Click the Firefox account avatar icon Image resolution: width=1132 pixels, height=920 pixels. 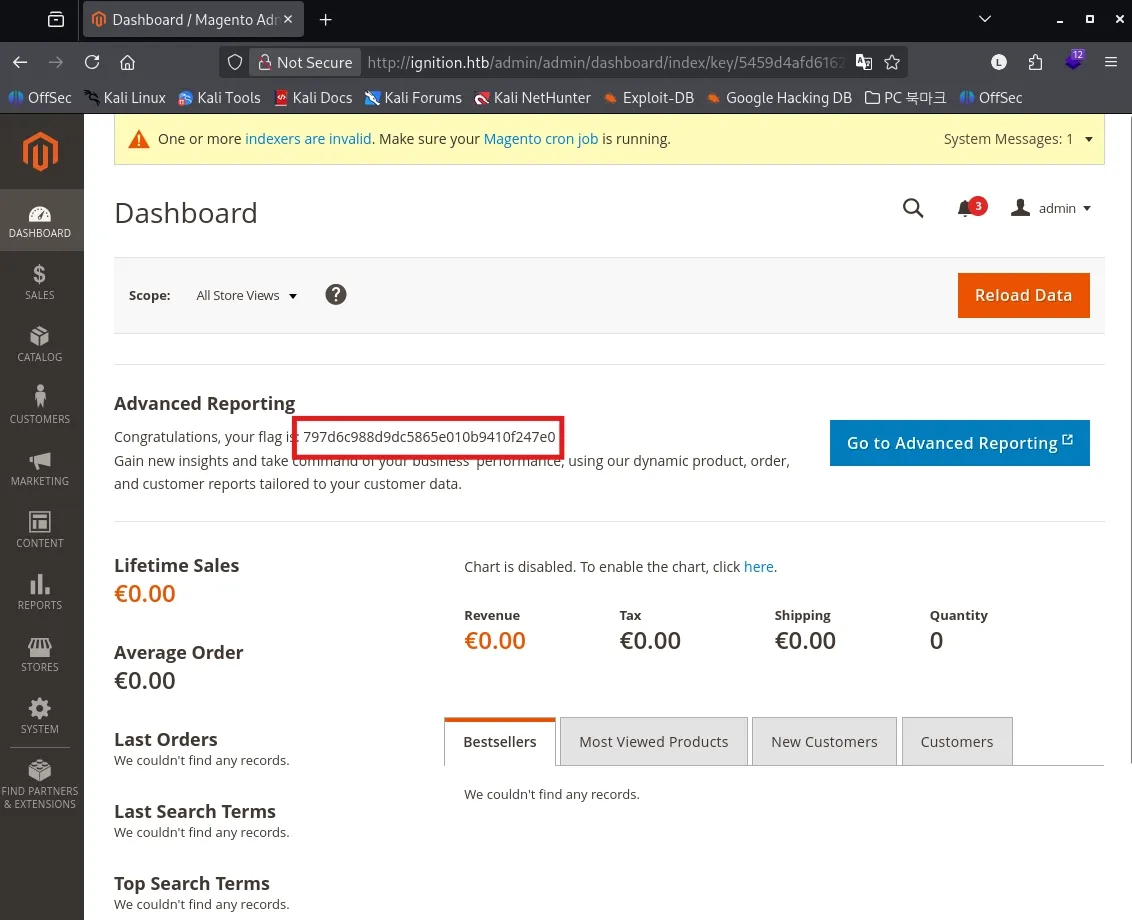click(998, 63)
